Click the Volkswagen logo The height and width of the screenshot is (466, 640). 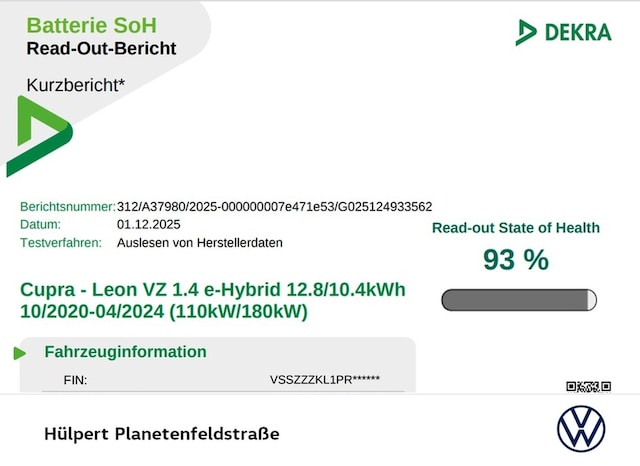581,430
